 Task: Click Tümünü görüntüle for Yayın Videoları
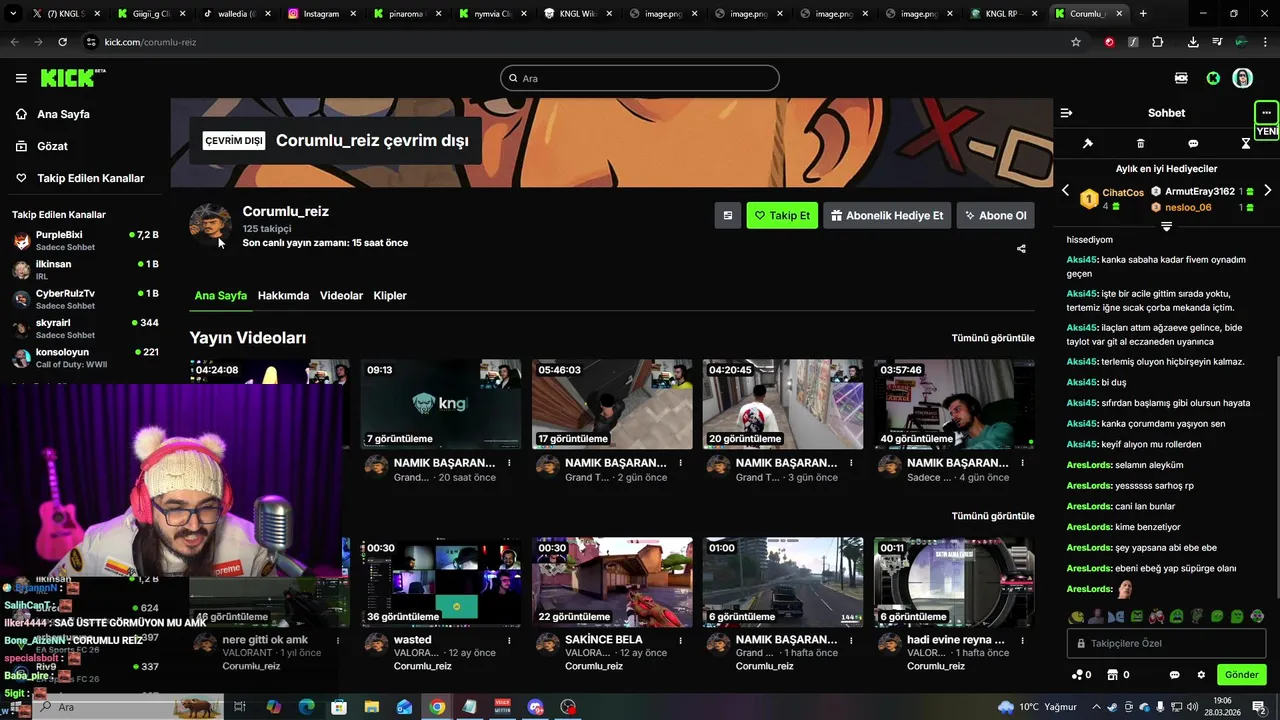[993, 338]
